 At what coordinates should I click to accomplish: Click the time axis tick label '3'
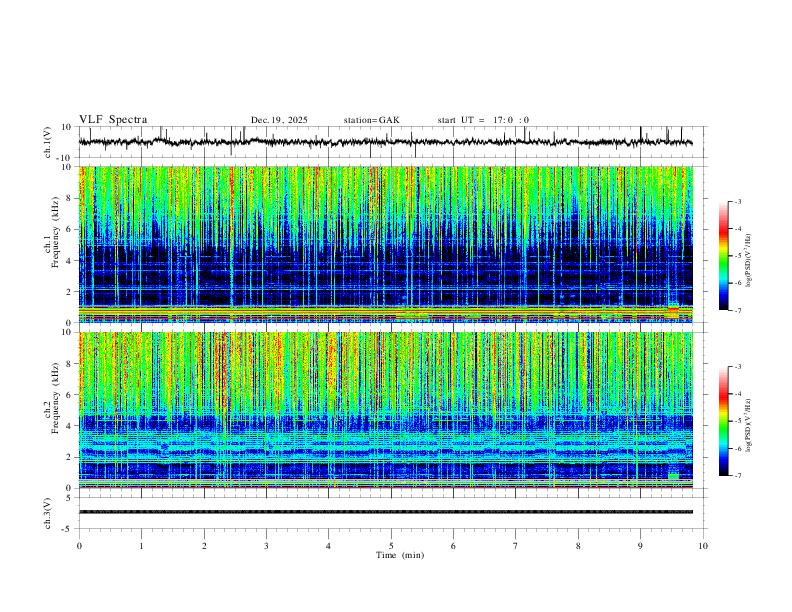[x=266, y=546]
